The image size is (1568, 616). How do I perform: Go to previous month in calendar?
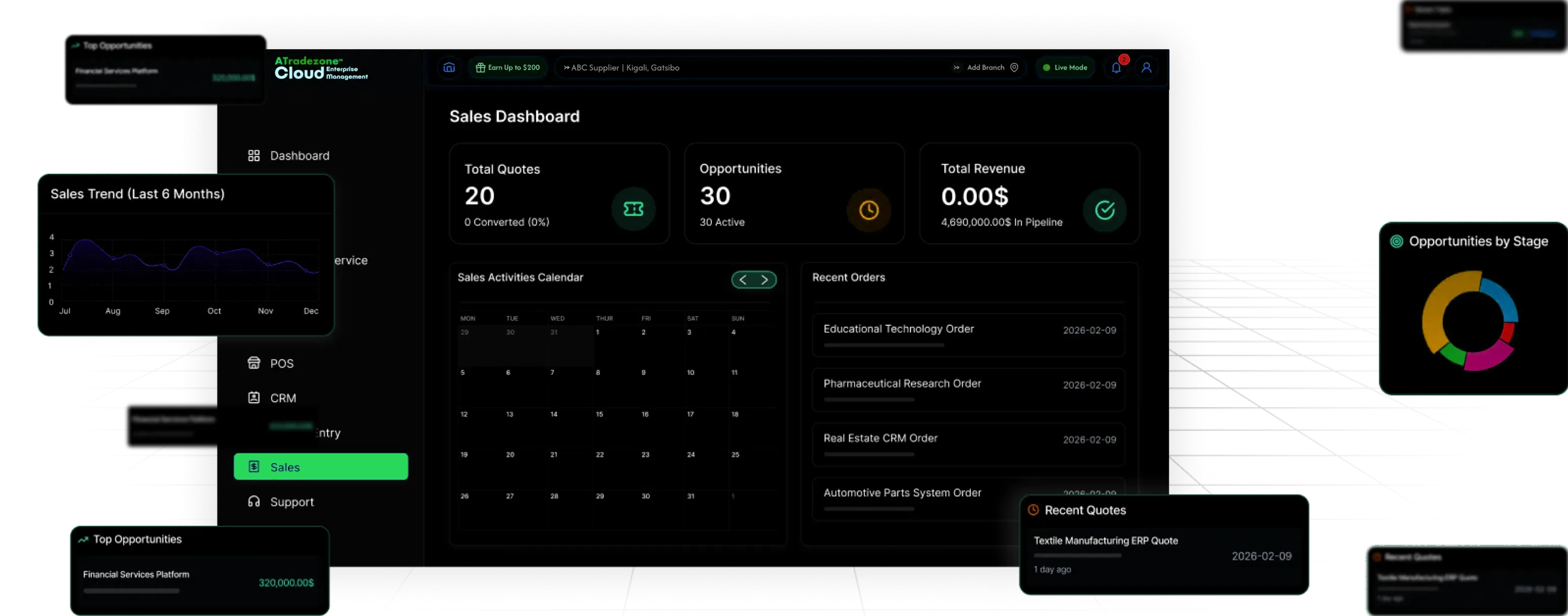pos(743,280)
